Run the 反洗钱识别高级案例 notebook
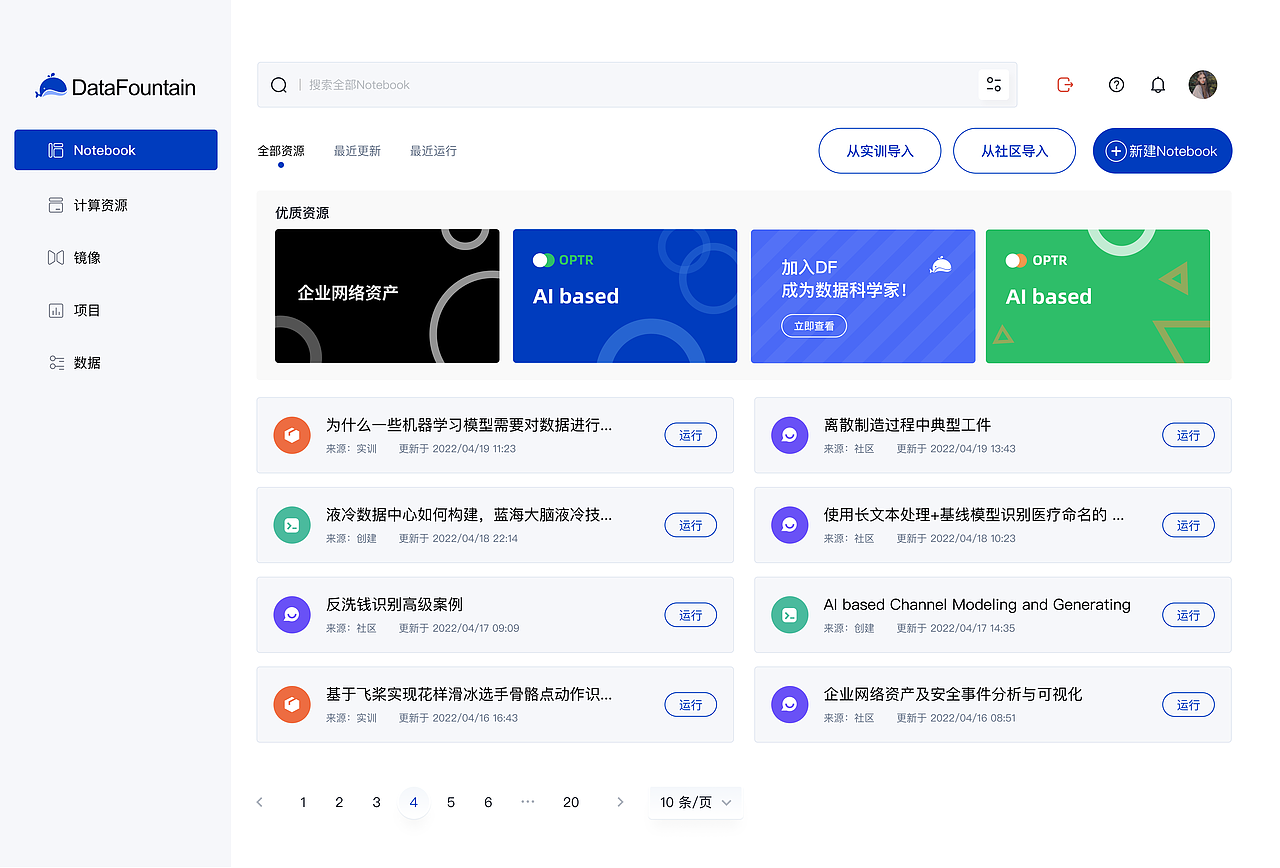Image resolution: width=1280 pixels, height=868 pixels. tap(691, 614)
